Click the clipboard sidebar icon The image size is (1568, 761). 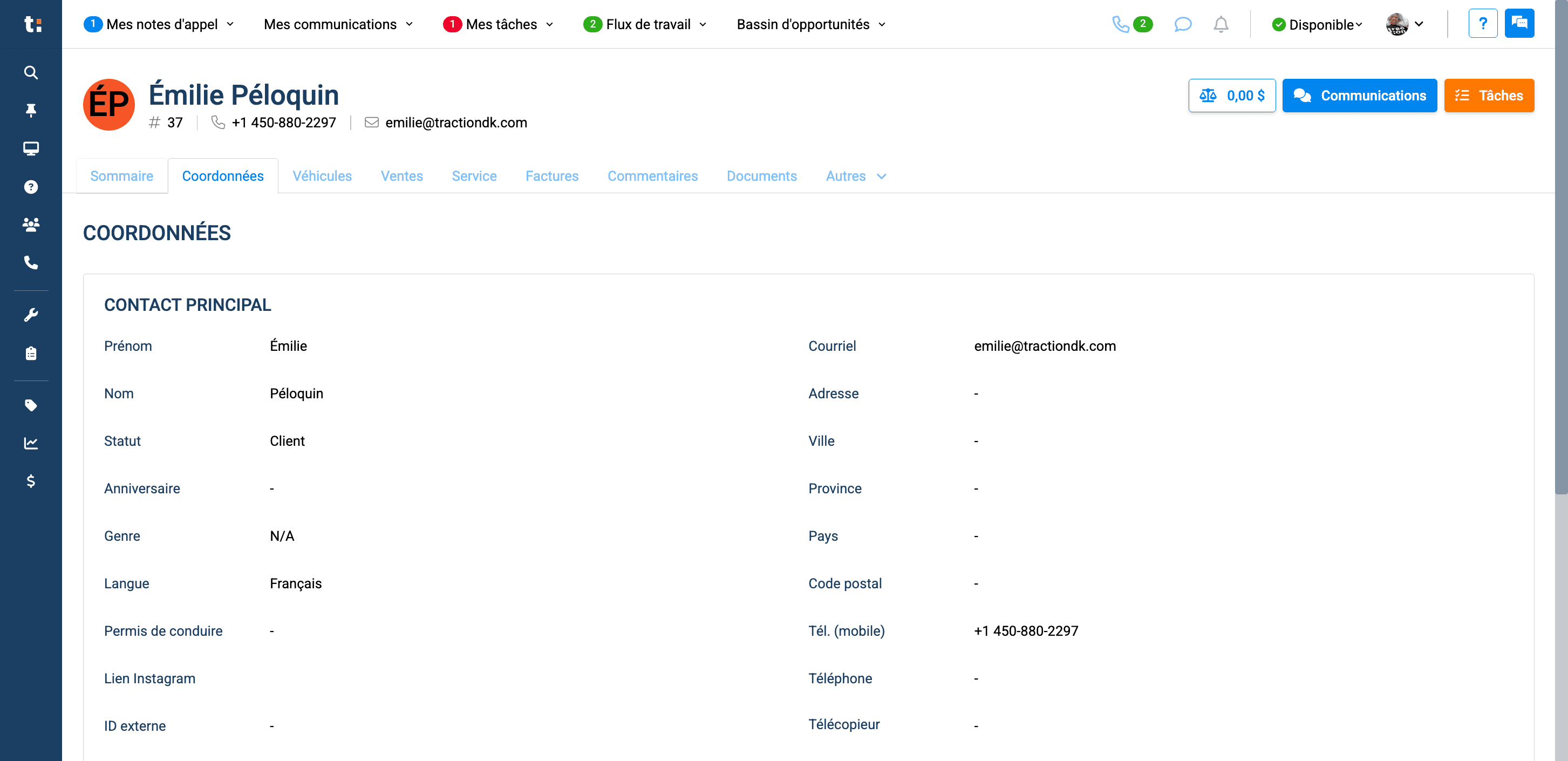point(31,353)
